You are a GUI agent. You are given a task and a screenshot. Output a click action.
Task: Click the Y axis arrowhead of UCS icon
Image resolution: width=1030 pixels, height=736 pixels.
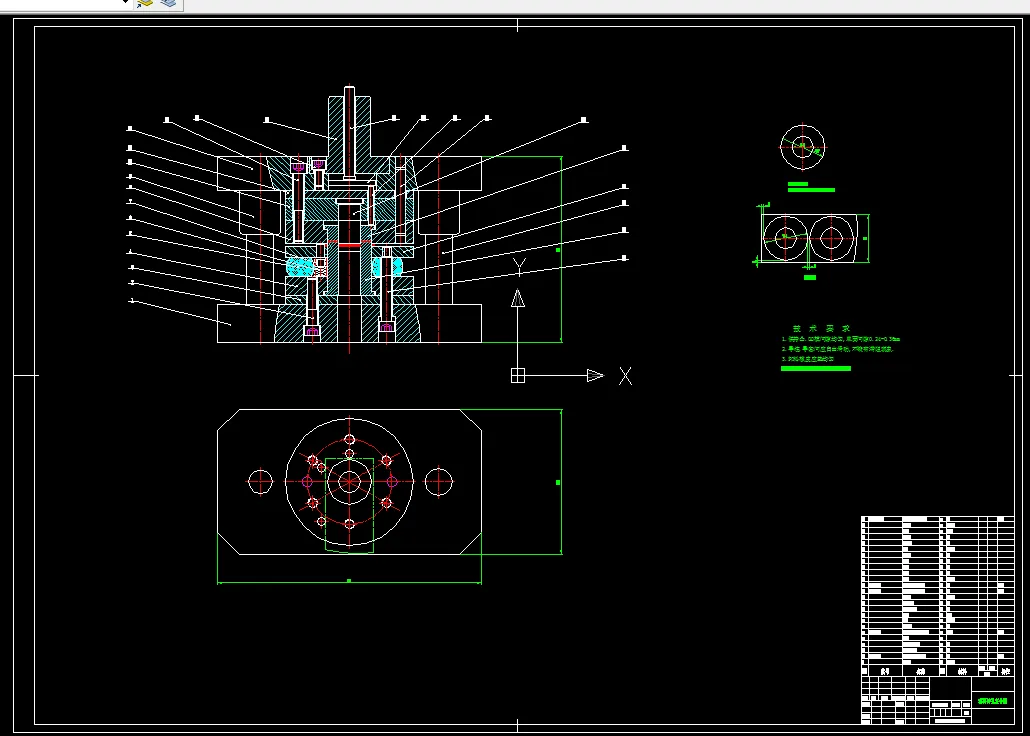point(517,298)
